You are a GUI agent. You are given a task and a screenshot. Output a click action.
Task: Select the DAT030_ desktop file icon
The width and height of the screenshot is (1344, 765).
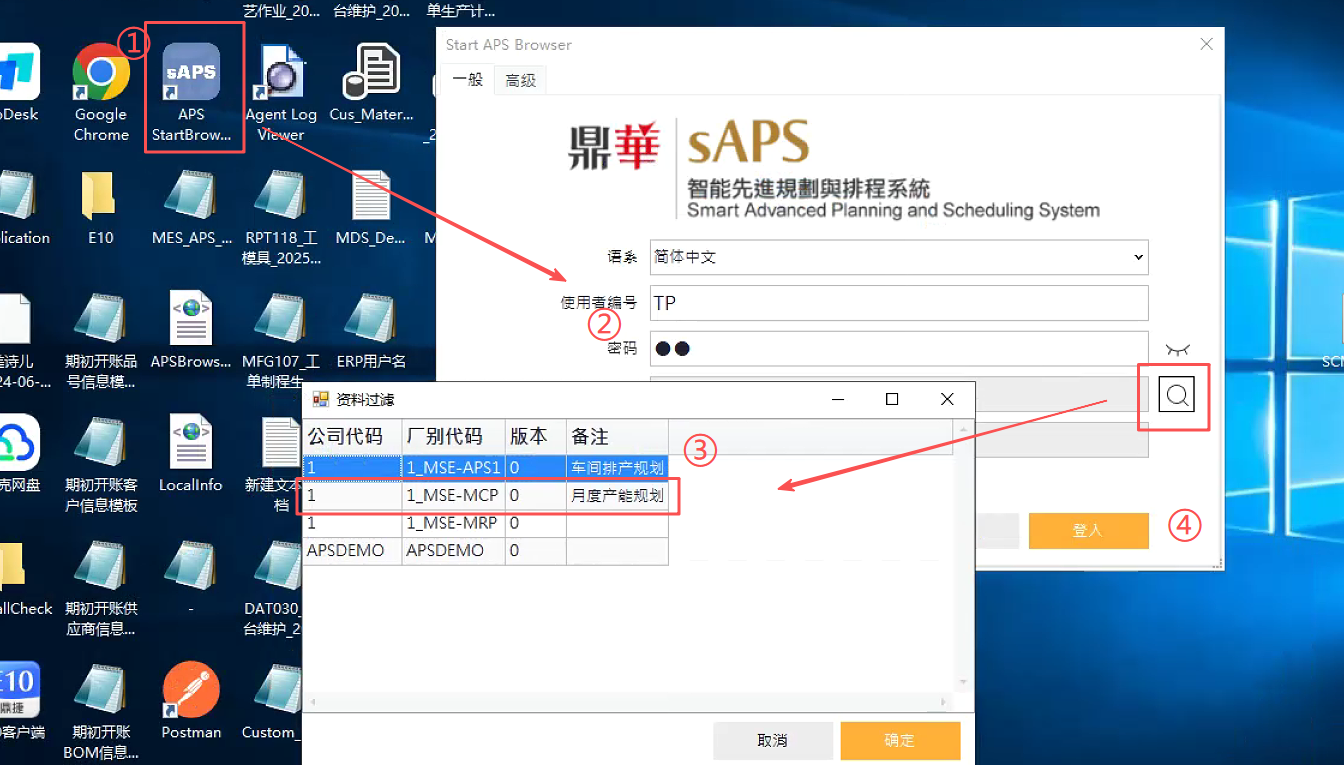click(273, 588)
